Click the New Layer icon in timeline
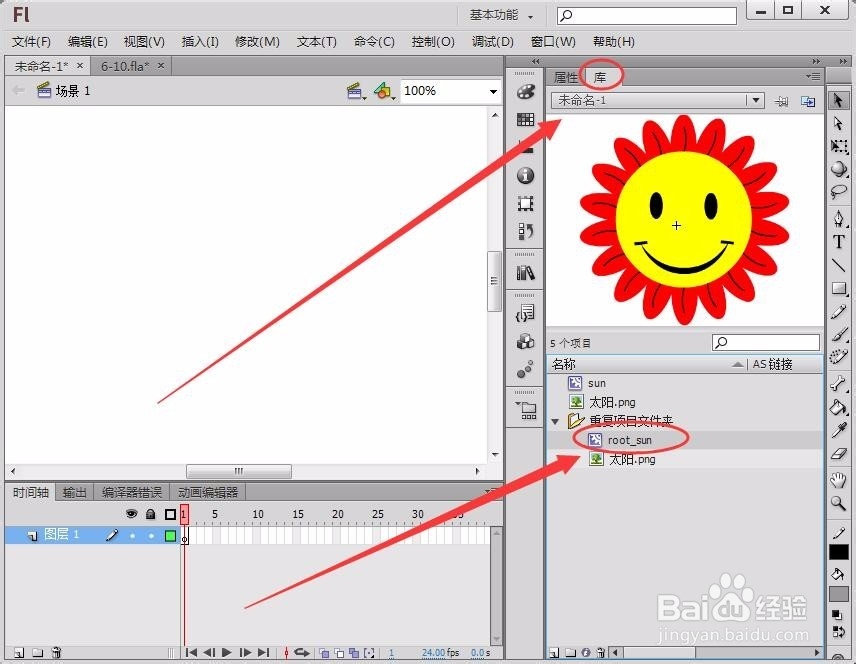The width and height of the screenshot is (856, 664). point(19,651)
